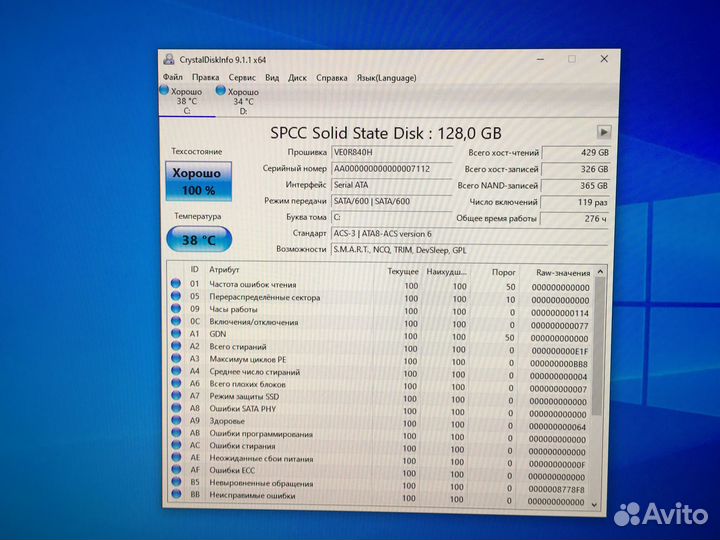The width and height of the screenshot is (720, 540).
Task: Click the status icon of Неисправимые ошибки
Action: tap(176, 495)
